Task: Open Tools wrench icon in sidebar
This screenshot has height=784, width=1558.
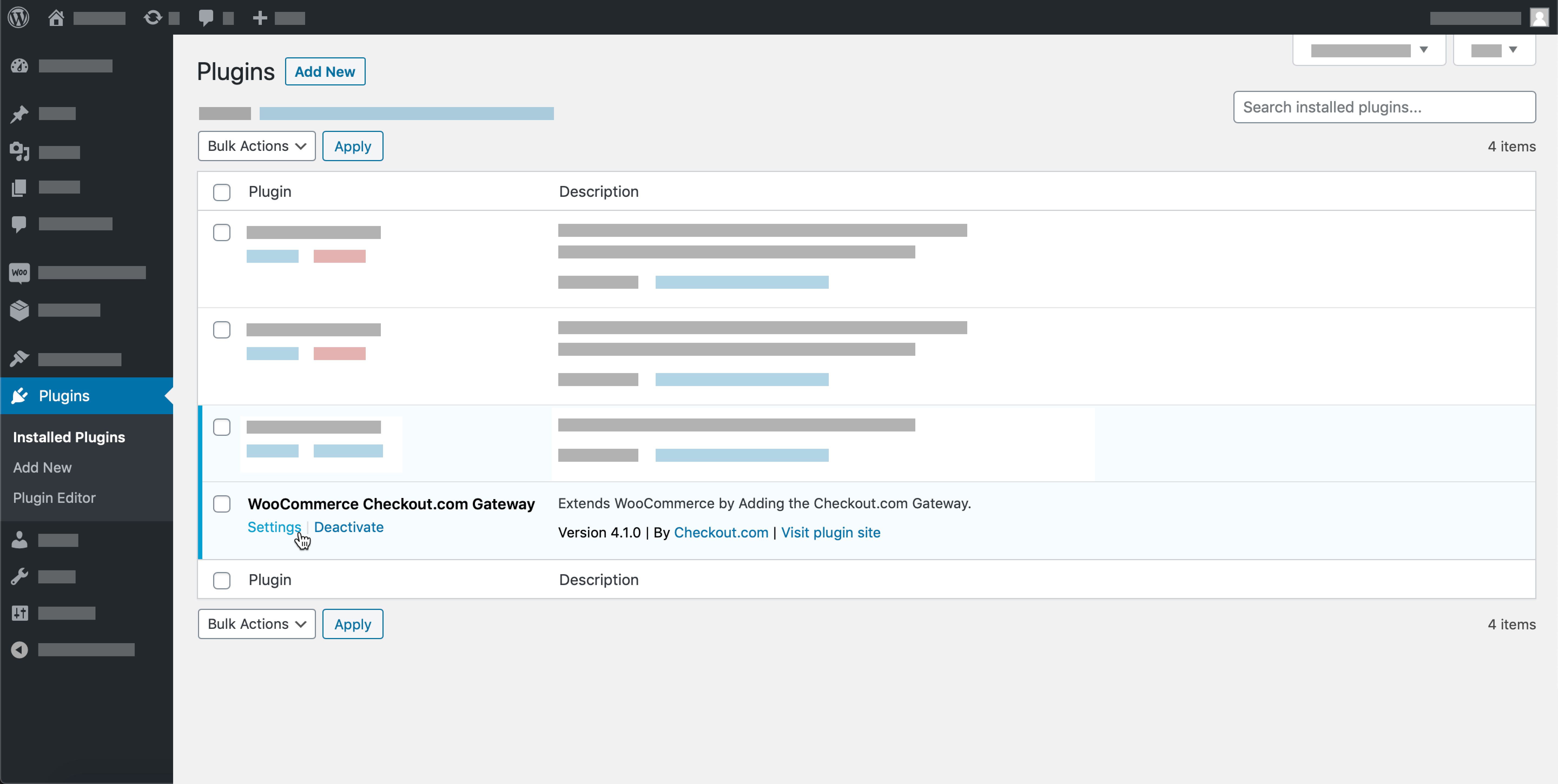Action: [x=19, y=577]
